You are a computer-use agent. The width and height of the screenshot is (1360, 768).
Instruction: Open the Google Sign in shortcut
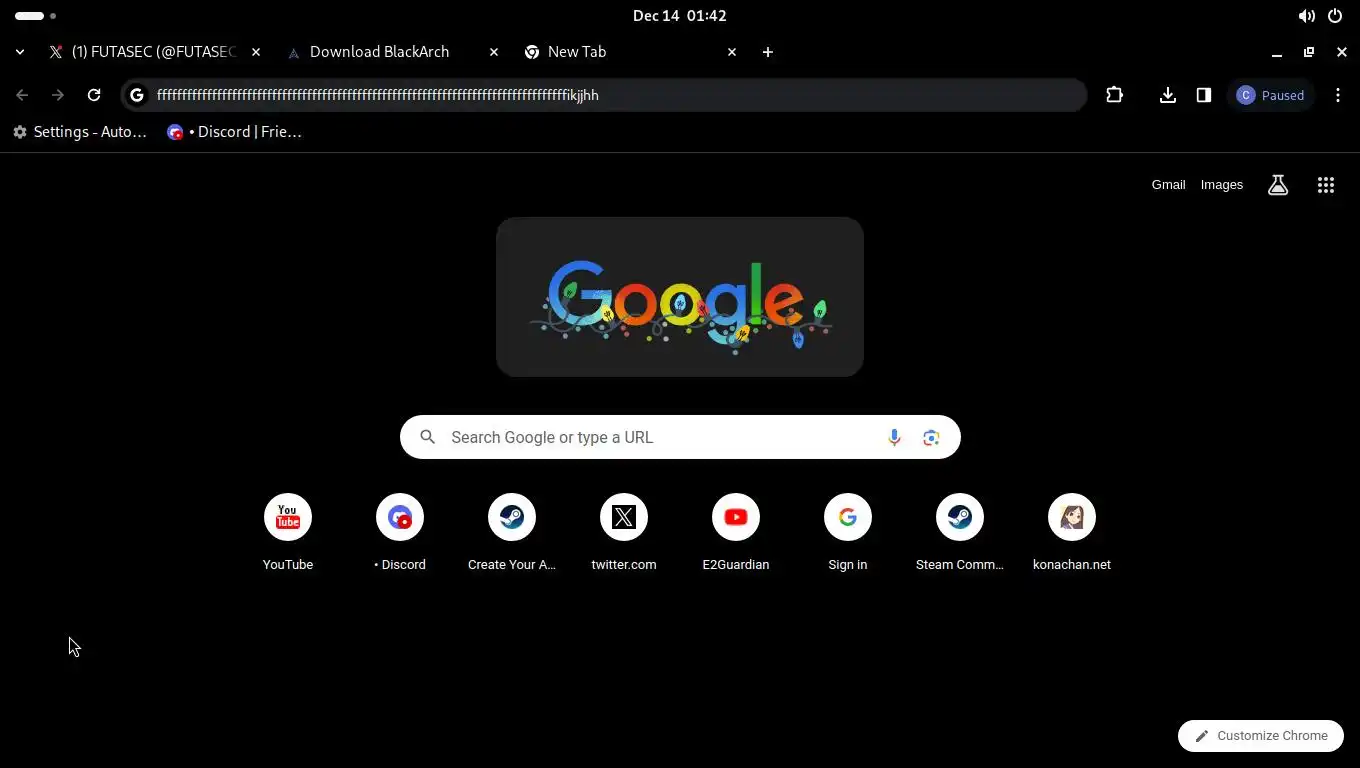tap(848, 533)
